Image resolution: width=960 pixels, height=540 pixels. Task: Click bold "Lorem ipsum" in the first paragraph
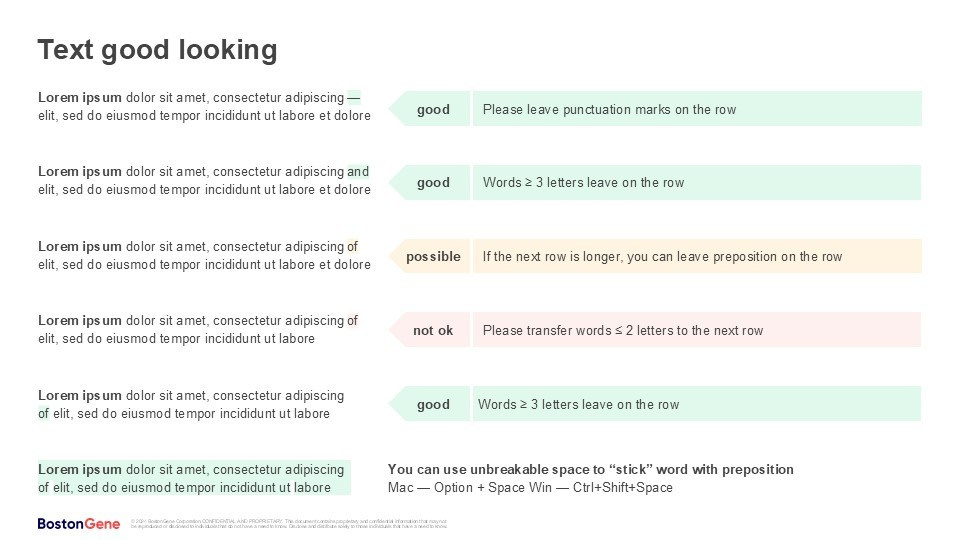(80, 98)
